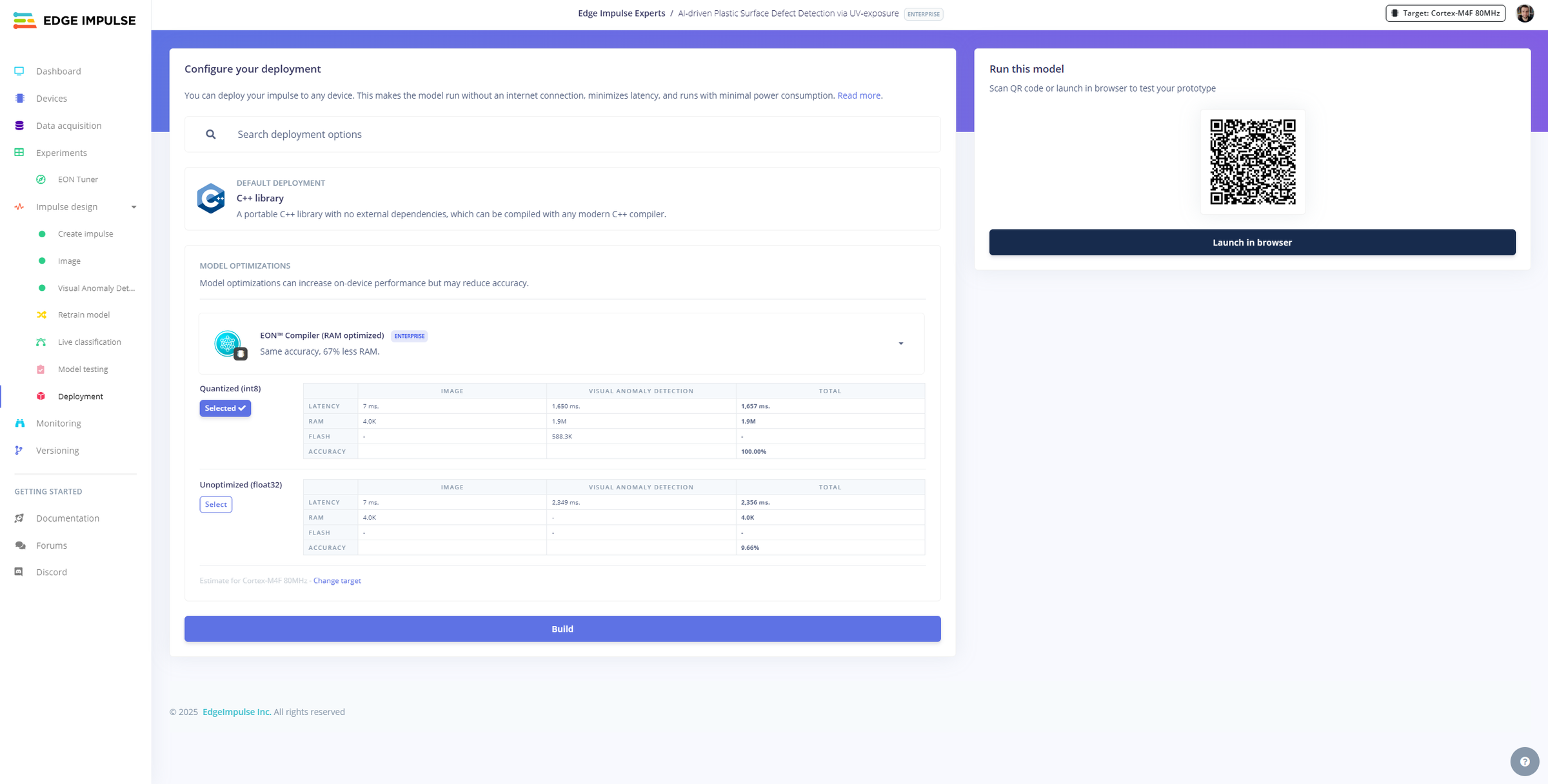Expand the EON Compiler optimization dropdown
The image size is (1548, 784).
[901, 344]
